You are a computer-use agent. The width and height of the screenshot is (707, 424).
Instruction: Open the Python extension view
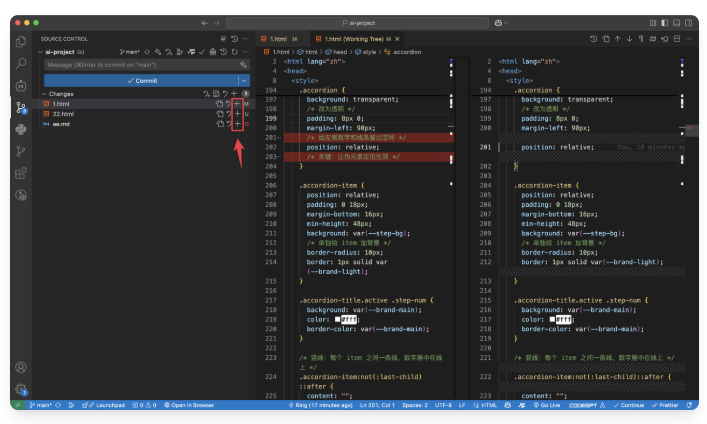pos(21,129)
